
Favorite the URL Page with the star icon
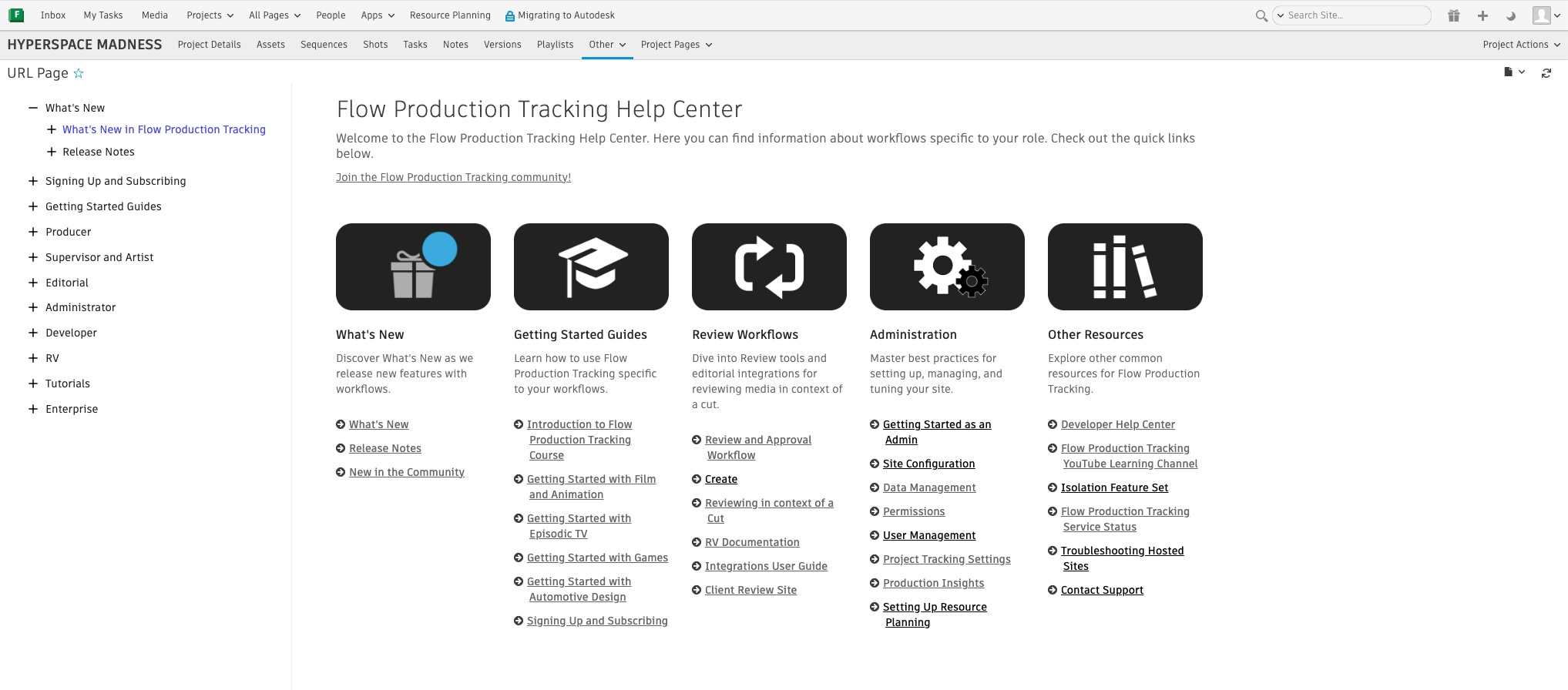[x=79, y=73]
